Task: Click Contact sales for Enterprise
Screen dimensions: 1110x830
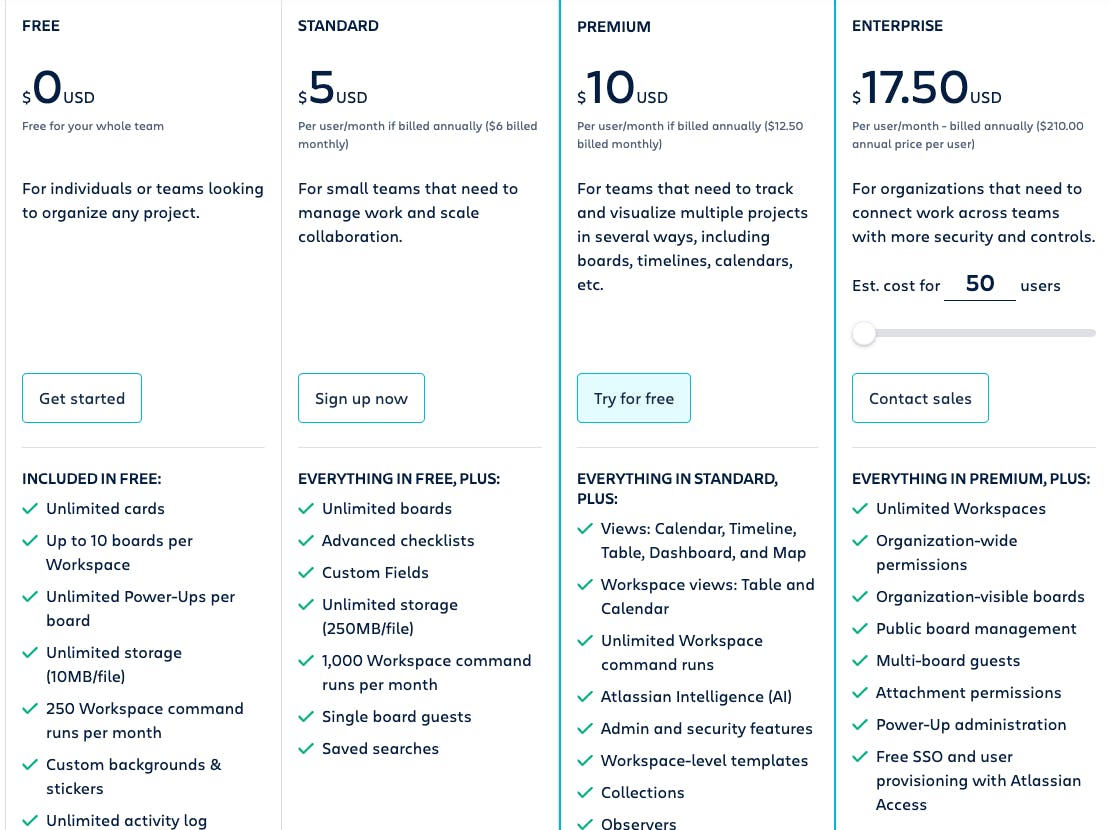Action: tap(920, 398)
